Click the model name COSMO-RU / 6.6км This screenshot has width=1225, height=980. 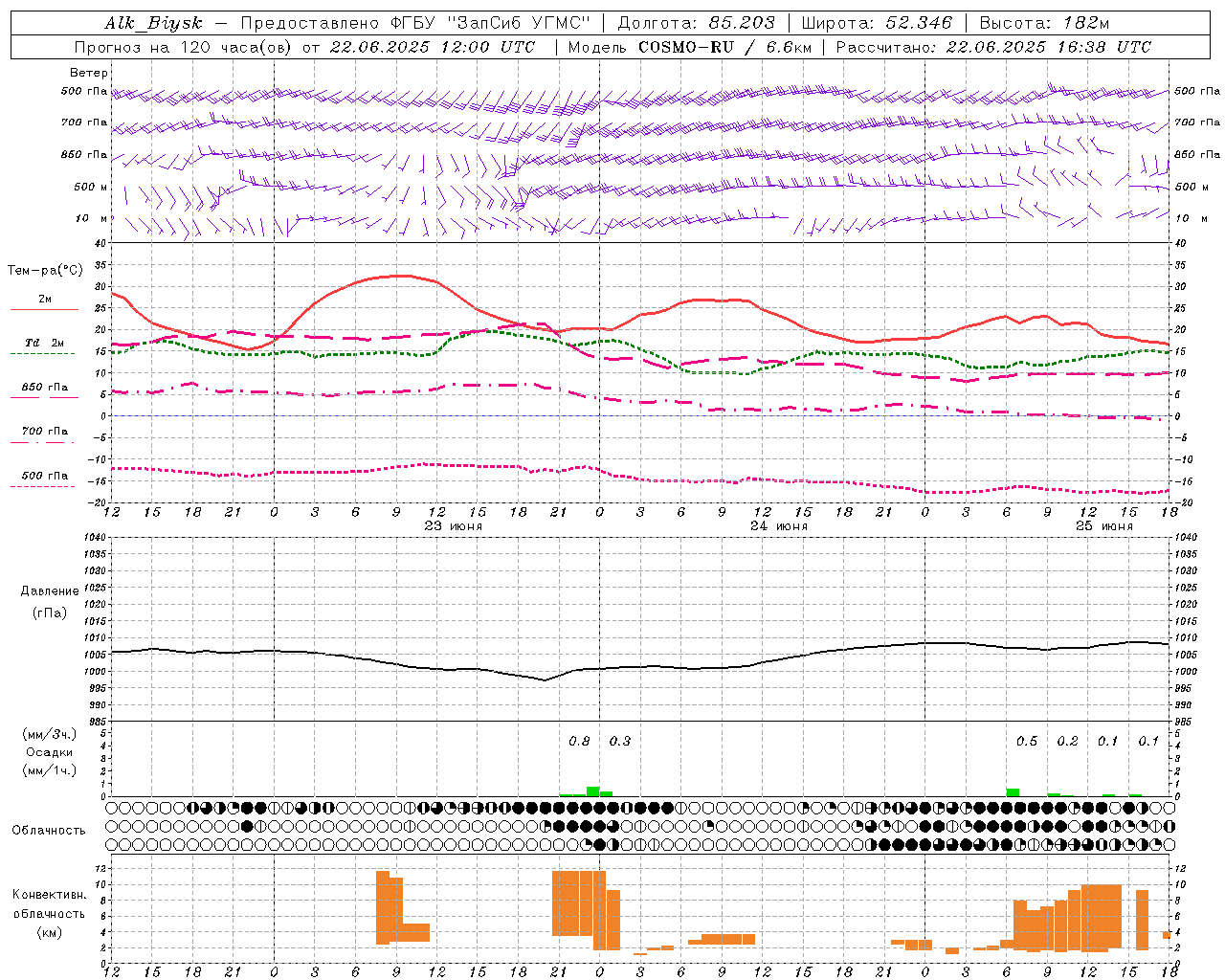point(725,47)
